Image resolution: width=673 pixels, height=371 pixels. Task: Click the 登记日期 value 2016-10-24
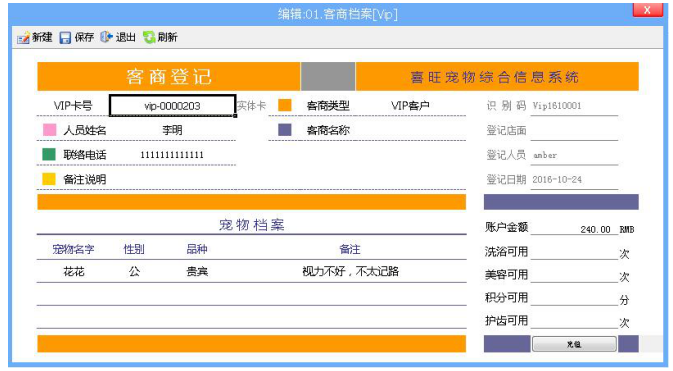(557, 180)
